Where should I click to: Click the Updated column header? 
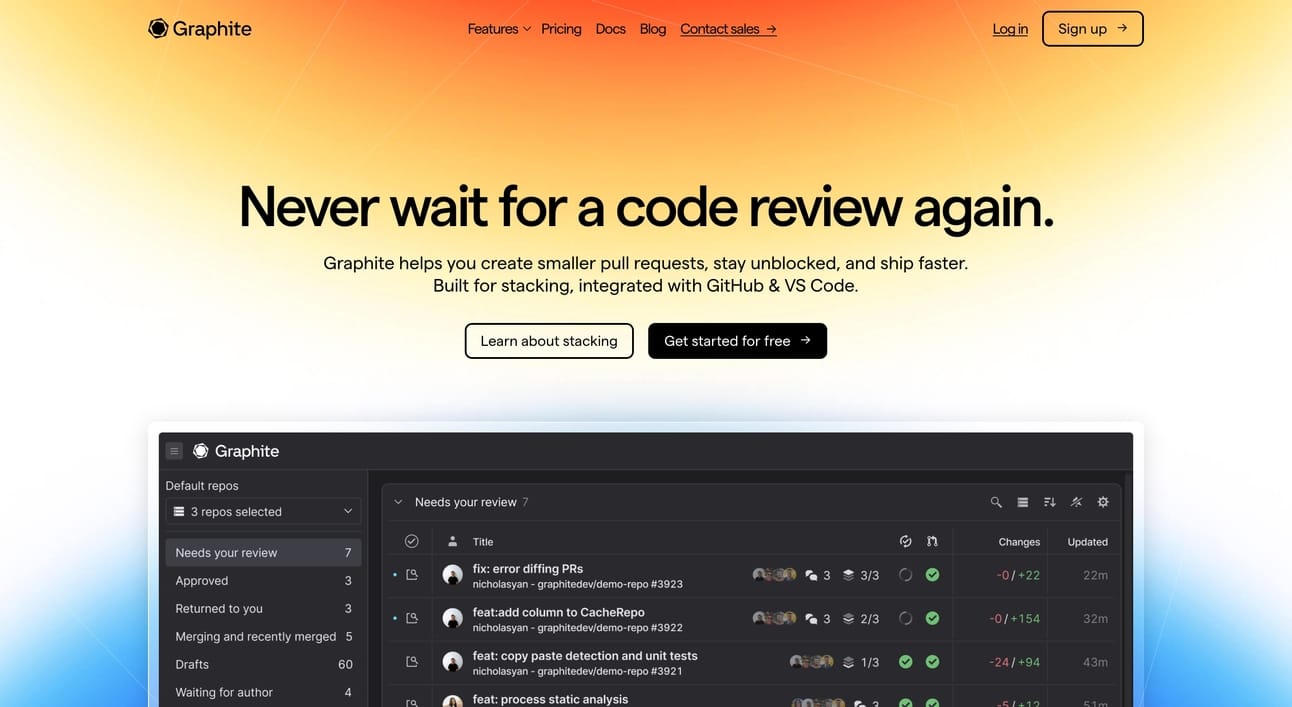pyautogui.click(x=1087, y=542)
